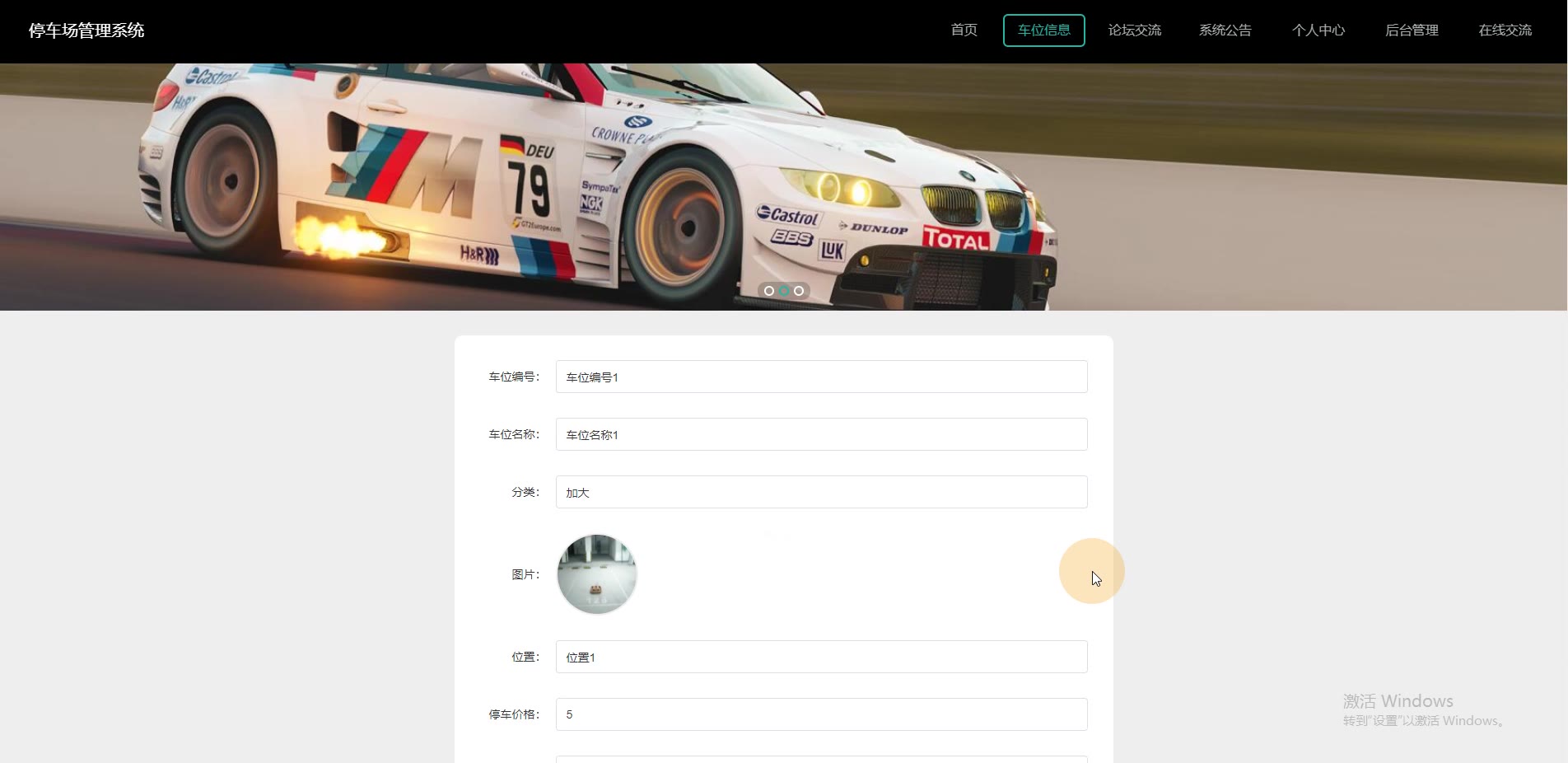The height and width of the screenshot is (763, 1568).
Task: Go to 后台管理 in navigation
Action: pyautogui.click(x=1412, y=30)
